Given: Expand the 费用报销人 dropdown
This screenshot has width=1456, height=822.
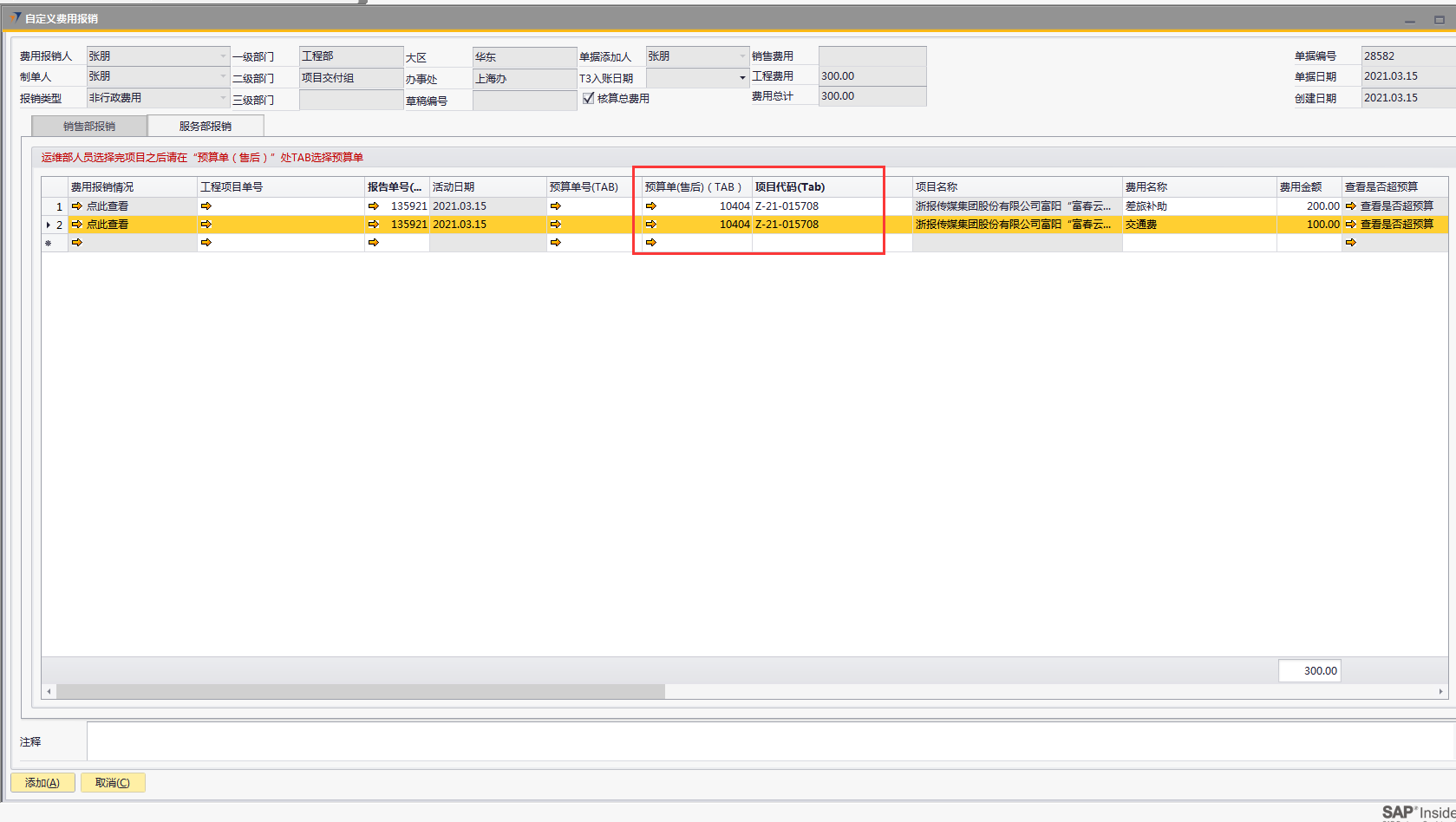Looking at the screenshot, I should coord(223,56).
